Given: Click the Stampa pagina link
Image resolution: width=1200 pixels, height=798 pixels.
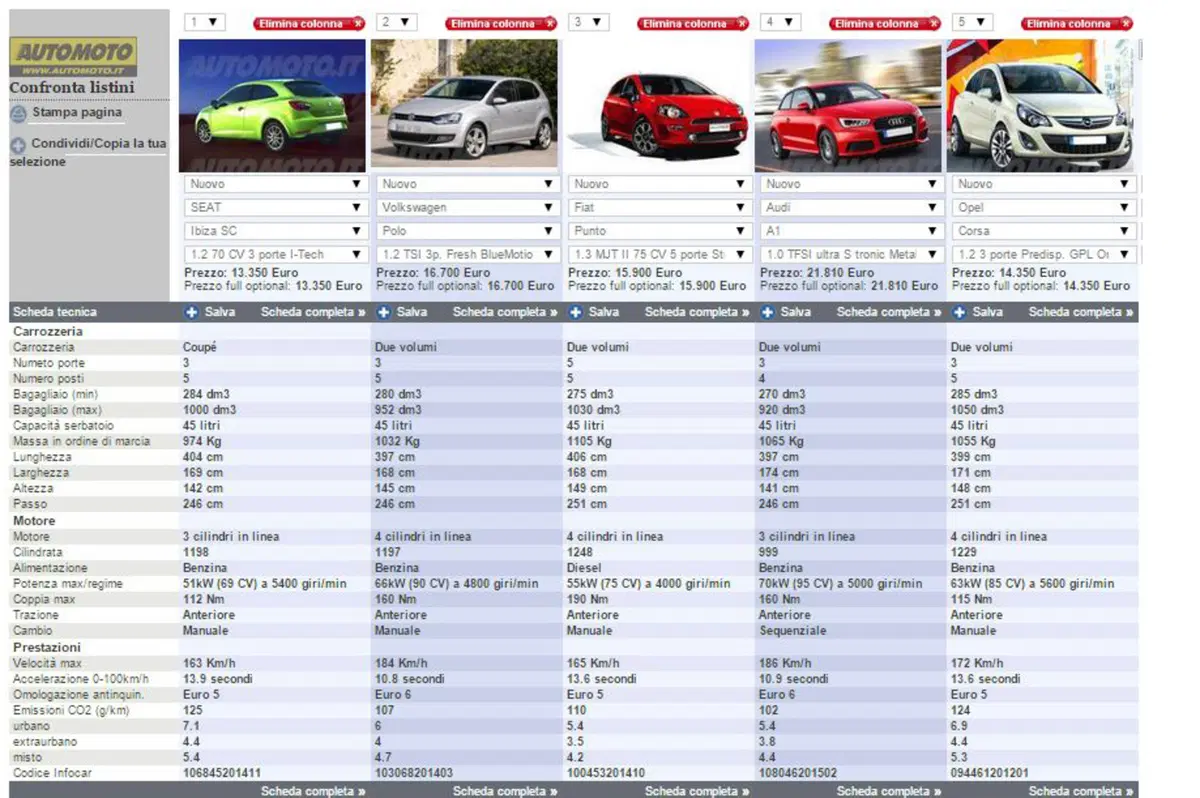Looking at the screenshot, I should click(77, 113).
